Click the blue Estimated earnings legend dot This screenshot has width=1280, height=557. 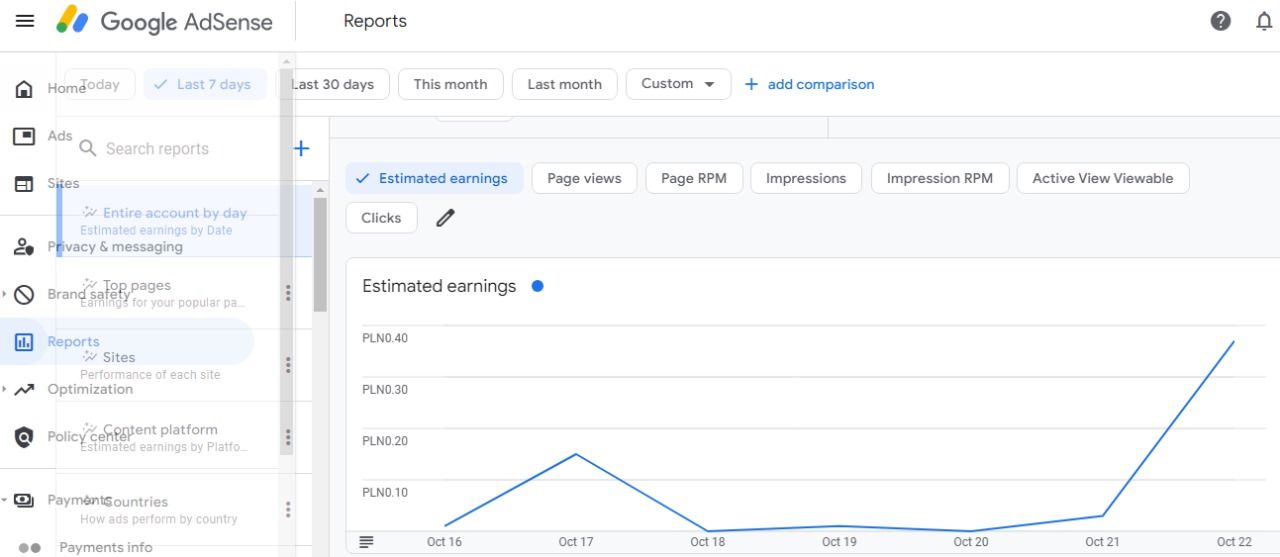coord(537,286)
